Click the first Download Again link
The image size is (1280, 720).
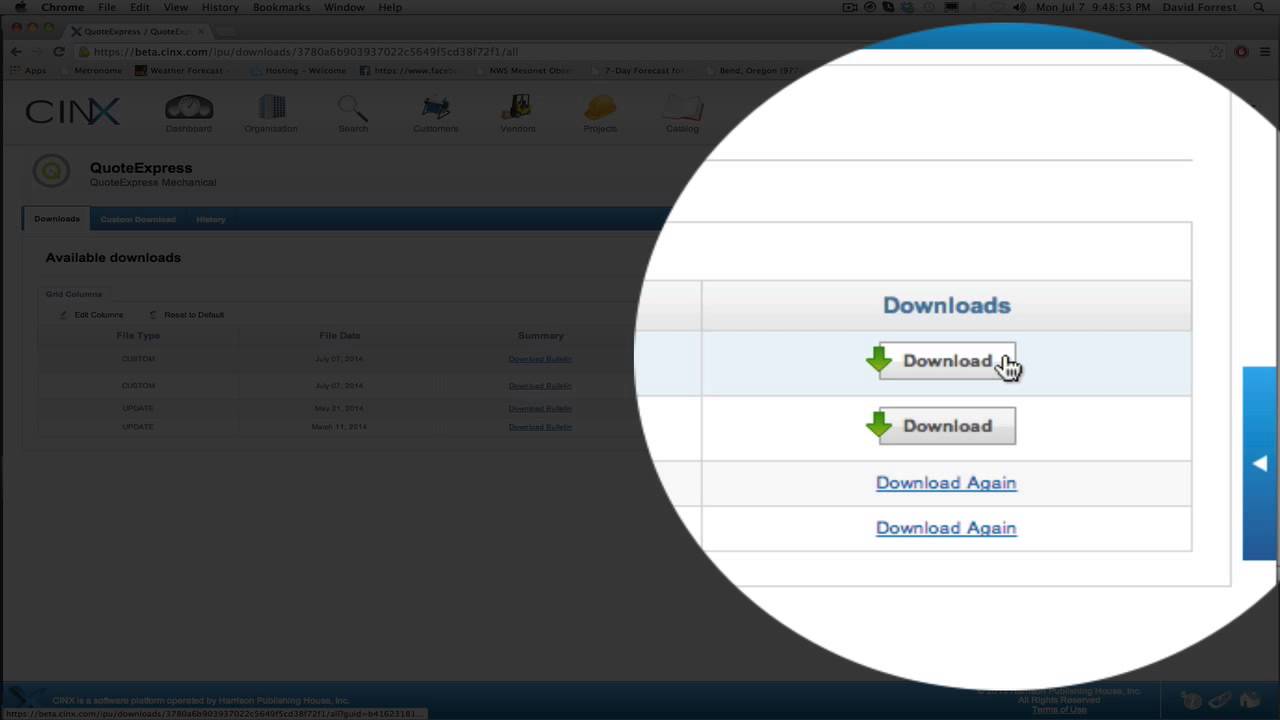pyautogui.click(x=946, y=483)
